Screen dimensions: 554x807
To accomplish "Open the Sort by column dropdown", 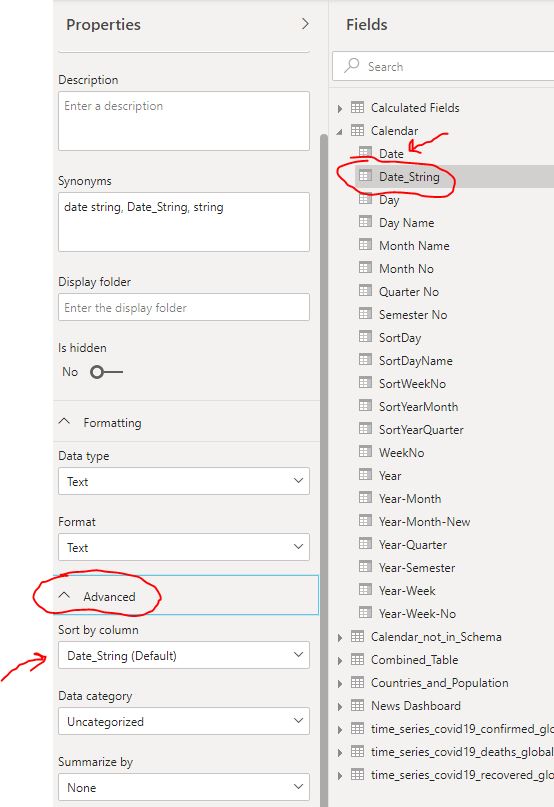I will coord(184,655).
